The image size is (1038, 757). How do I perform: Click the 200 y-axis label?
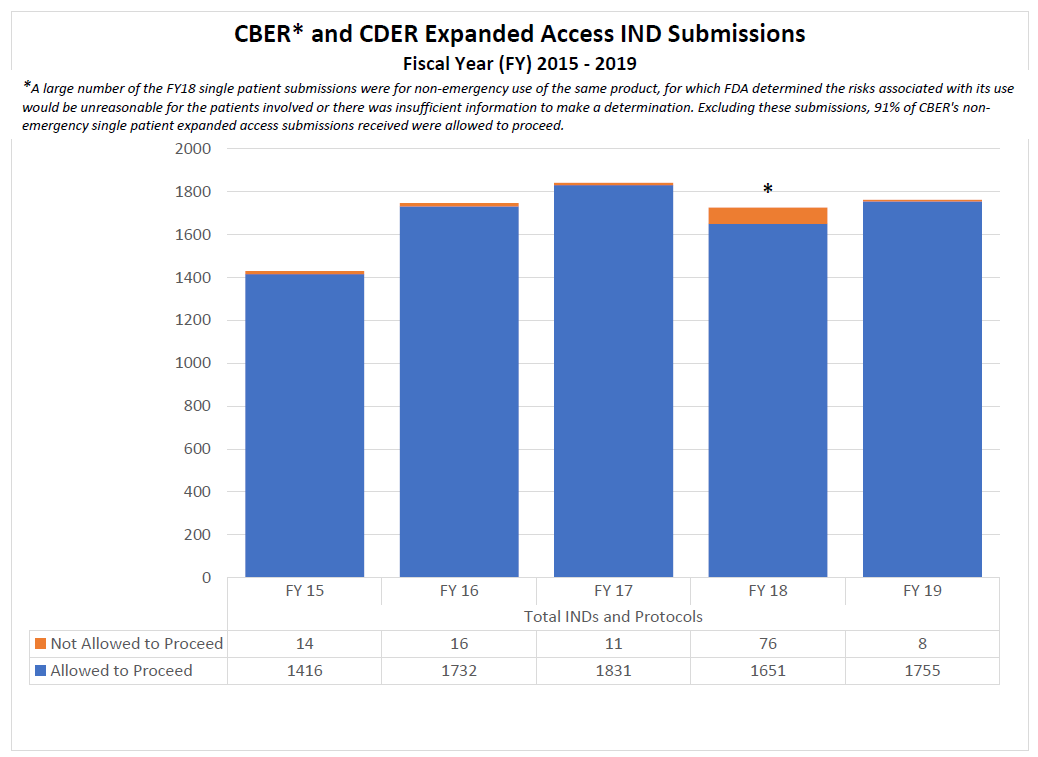click(x=197, y=535)
